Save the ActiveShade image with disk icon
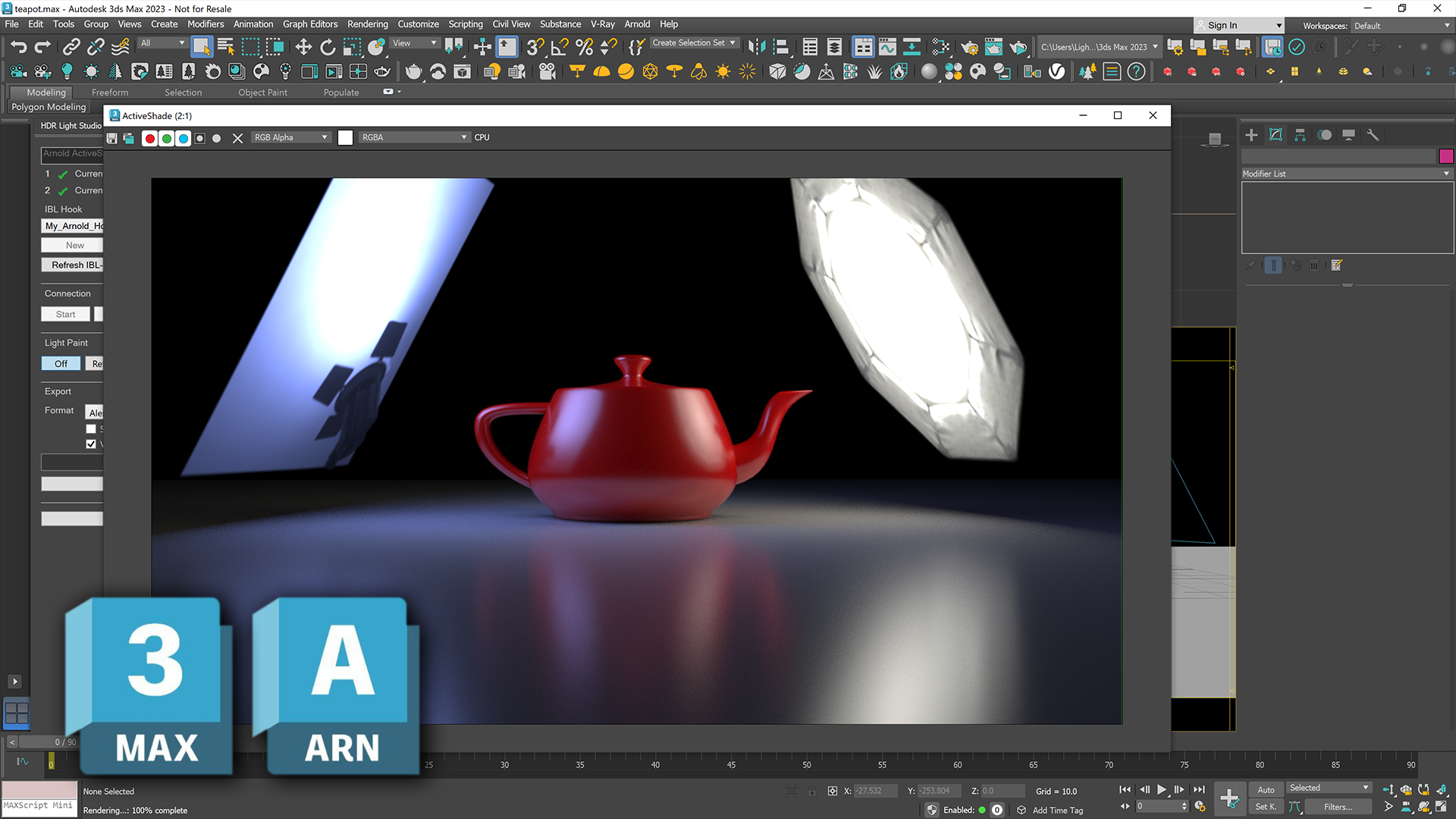The width and height of the screenshot is (1456, 819). [x=112, y=138]
